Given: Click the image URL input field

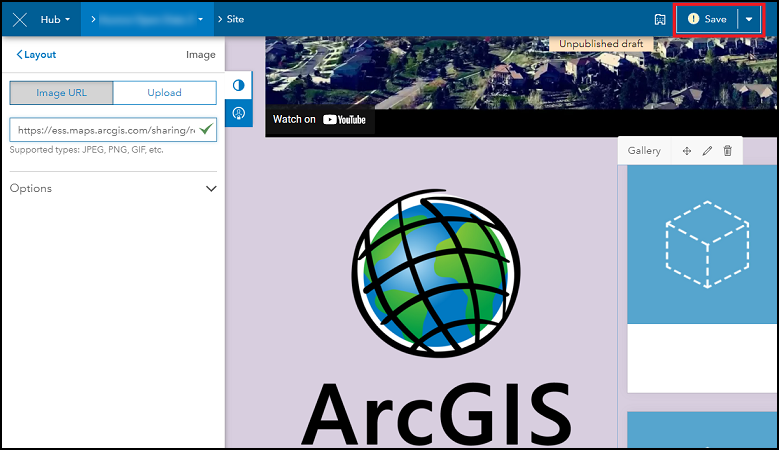Looking at the screenshot, I should [x=113, y=130].
